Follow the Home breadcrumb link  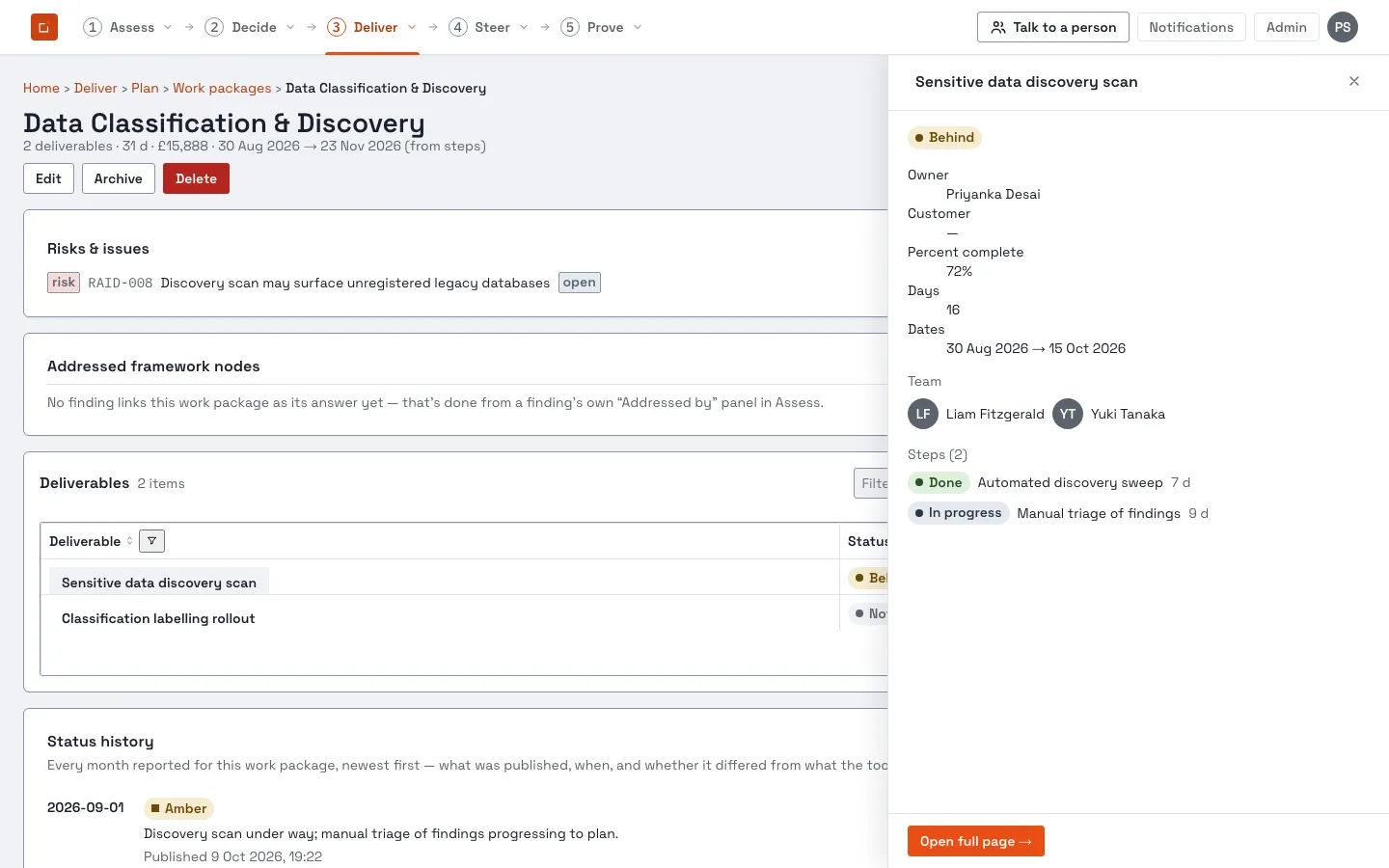pos(41,88)
